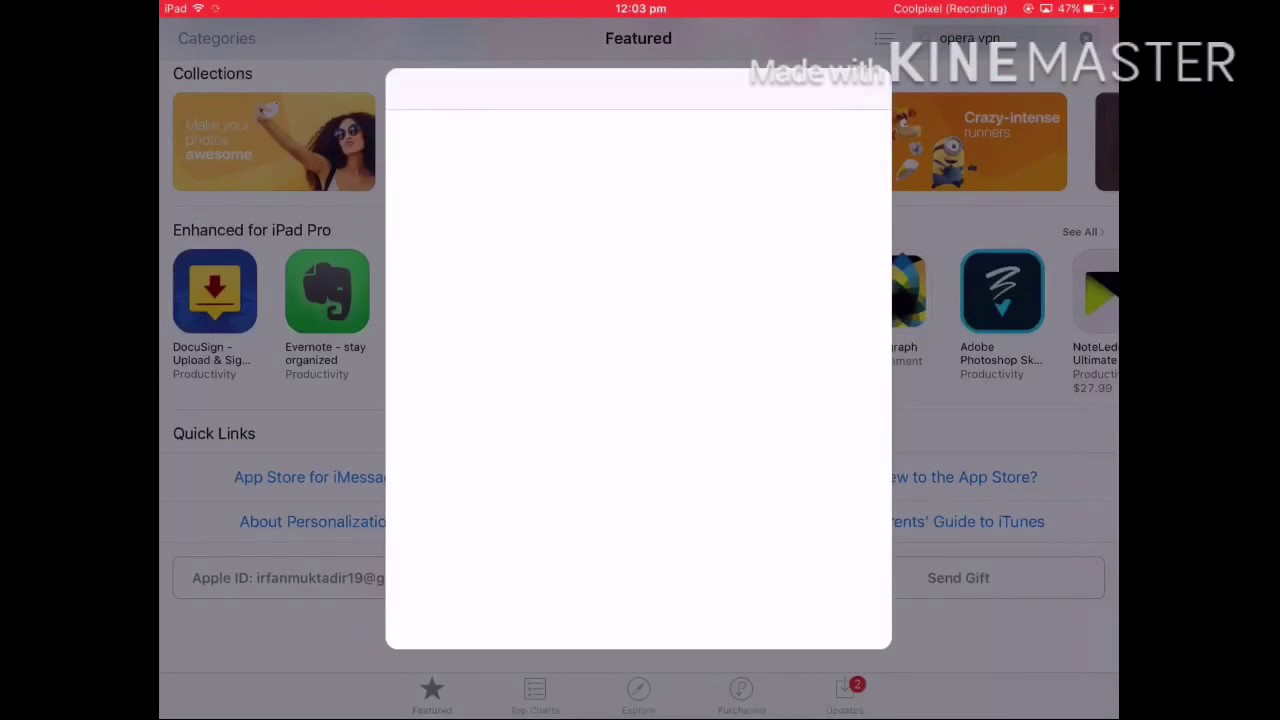Image resolution: width=1280 pixels, height=720 pixels.
Task: Switch to the Featured tab
Action: click(x=432, y=695)
